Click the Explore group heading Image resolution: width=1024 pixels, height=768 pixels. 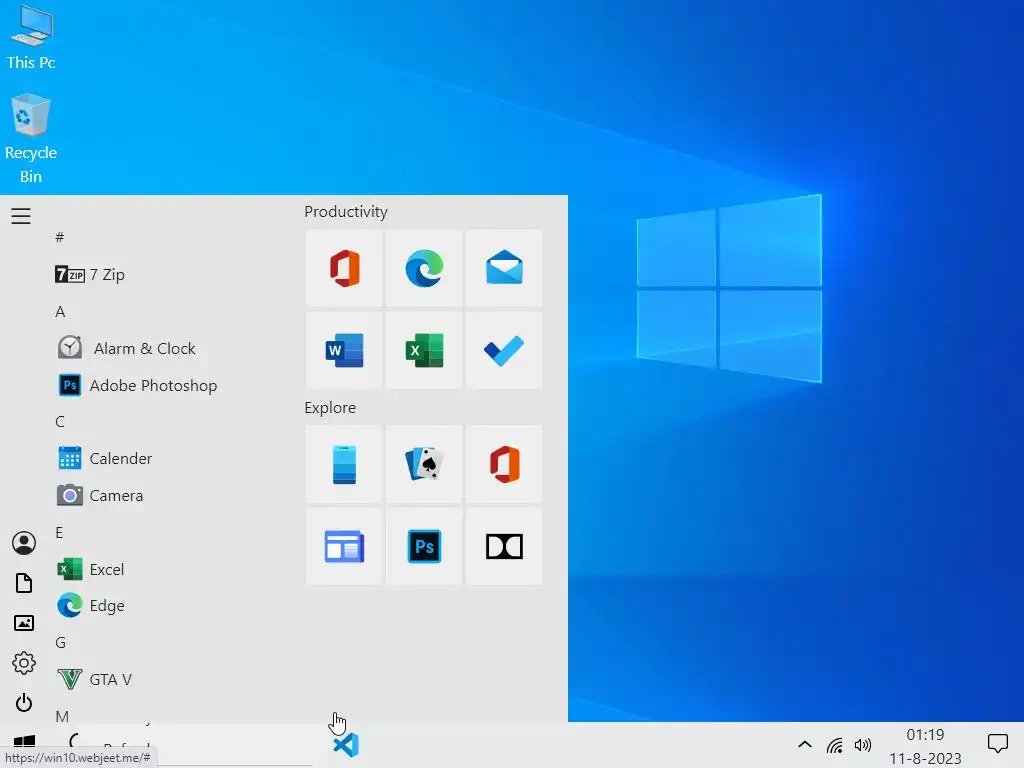click(330, 408)
